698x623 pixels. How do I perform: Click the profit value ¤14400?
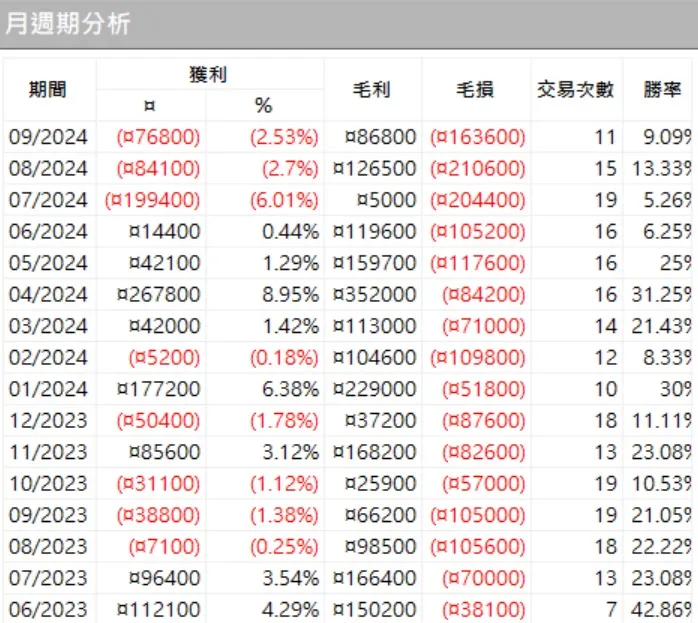click(165, 231)
